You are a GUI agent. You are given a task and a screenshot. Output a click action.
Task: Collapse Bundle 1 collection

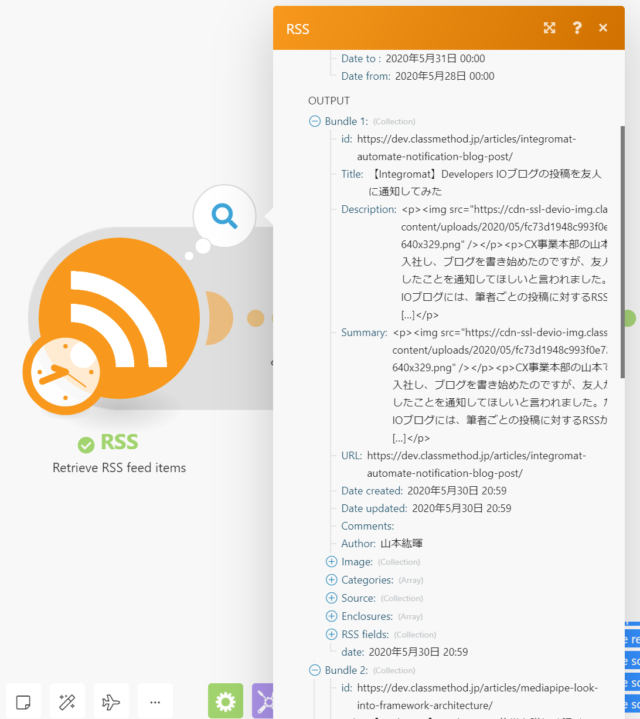coord(314,121)
